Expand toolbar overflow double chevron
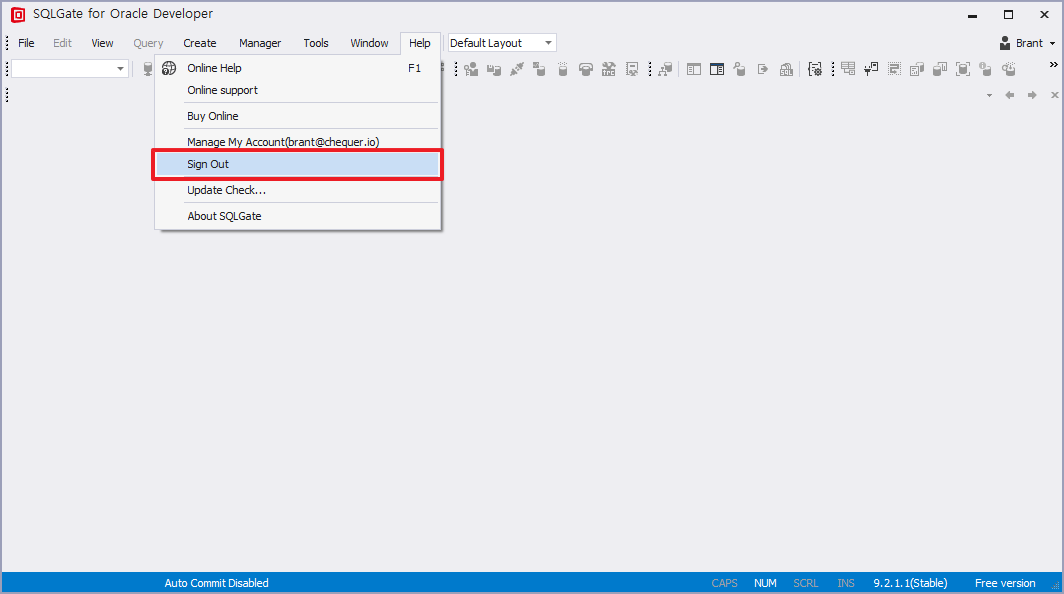Screen dimensions: 1064x594 pyautogui.click(x=1053, y=65)
